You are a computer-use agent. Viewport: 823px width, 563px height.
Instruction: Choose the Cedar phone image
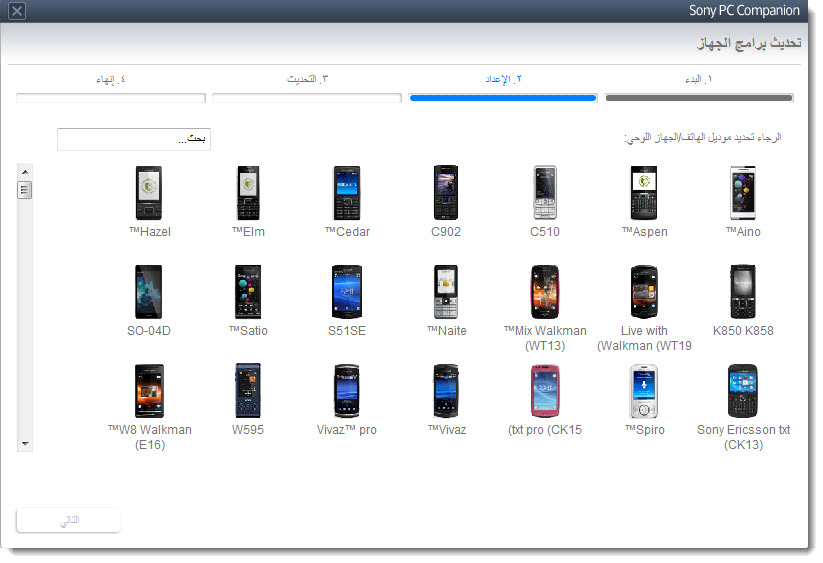pos(347,193)
